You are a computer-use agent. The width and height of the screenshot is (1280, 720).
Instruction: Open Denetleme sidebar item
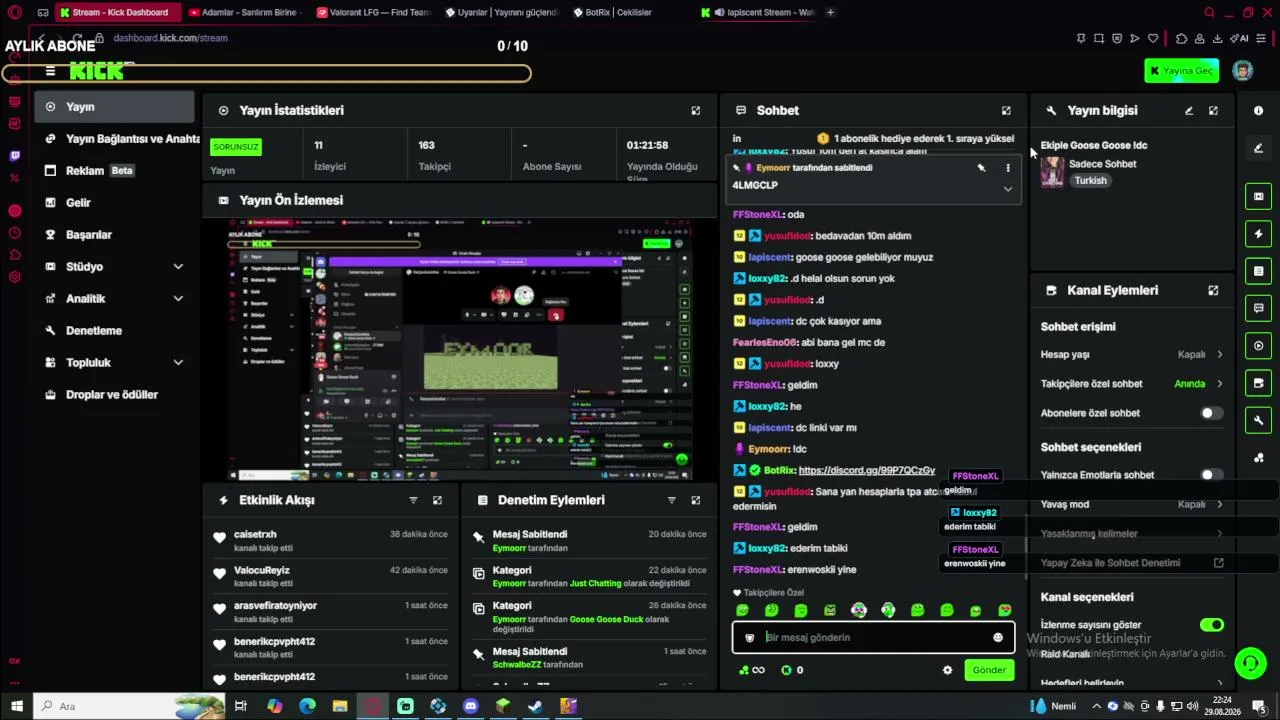tap(115, 331)
